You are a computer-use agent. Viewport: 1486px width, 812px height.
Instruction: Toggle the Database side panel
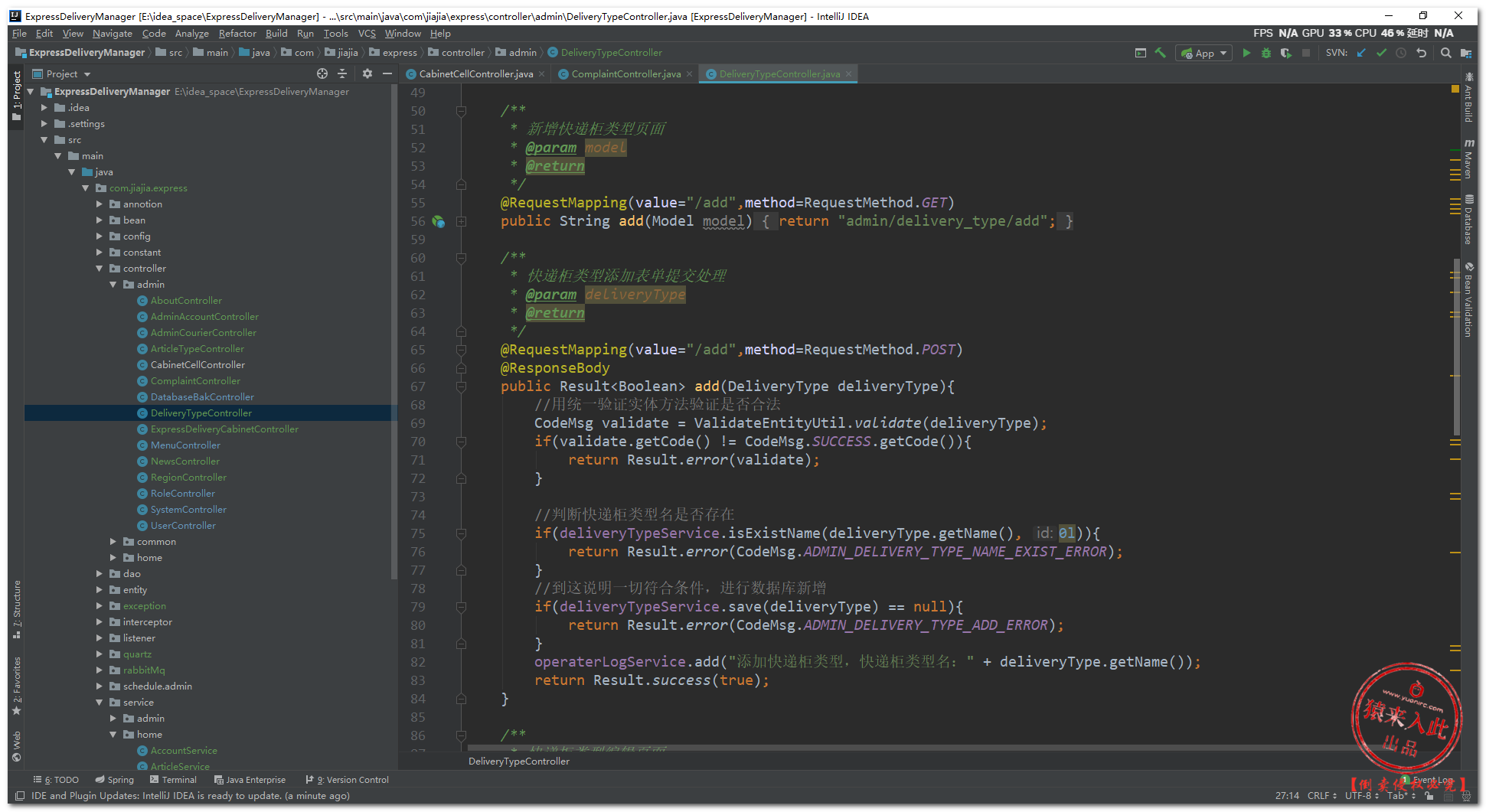click(1468, 220)
